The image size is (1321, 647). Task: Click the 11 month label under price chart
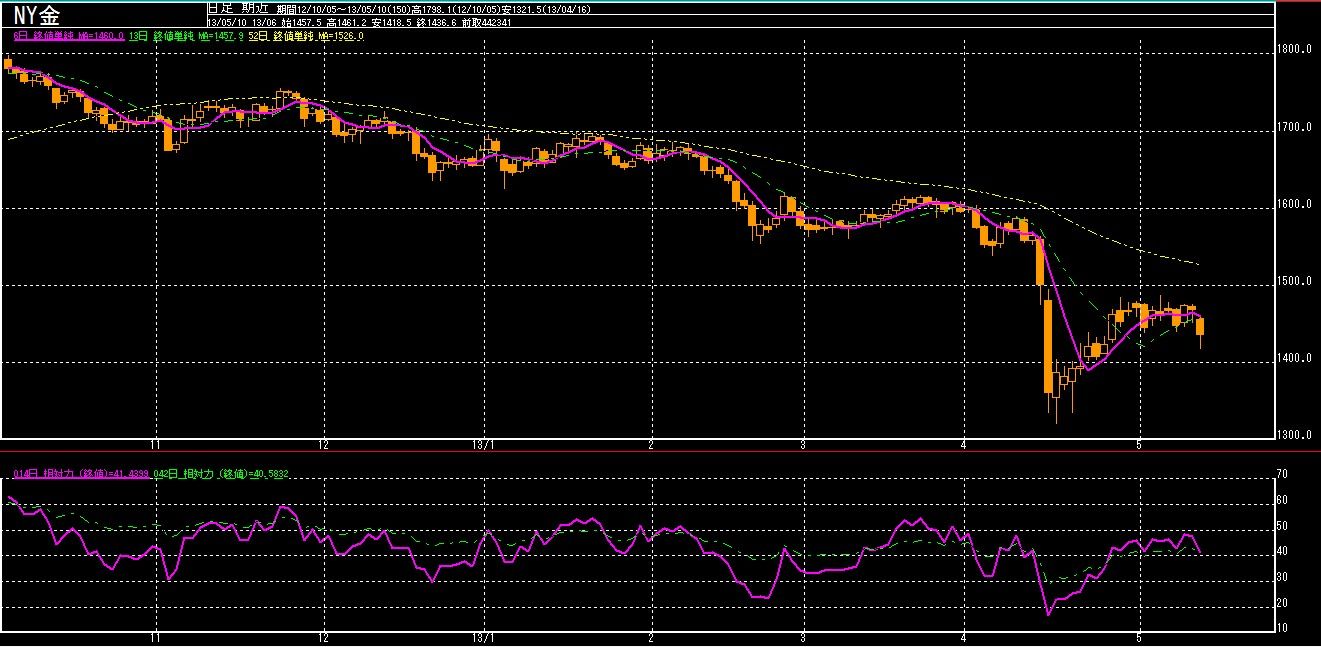[155, 444]
